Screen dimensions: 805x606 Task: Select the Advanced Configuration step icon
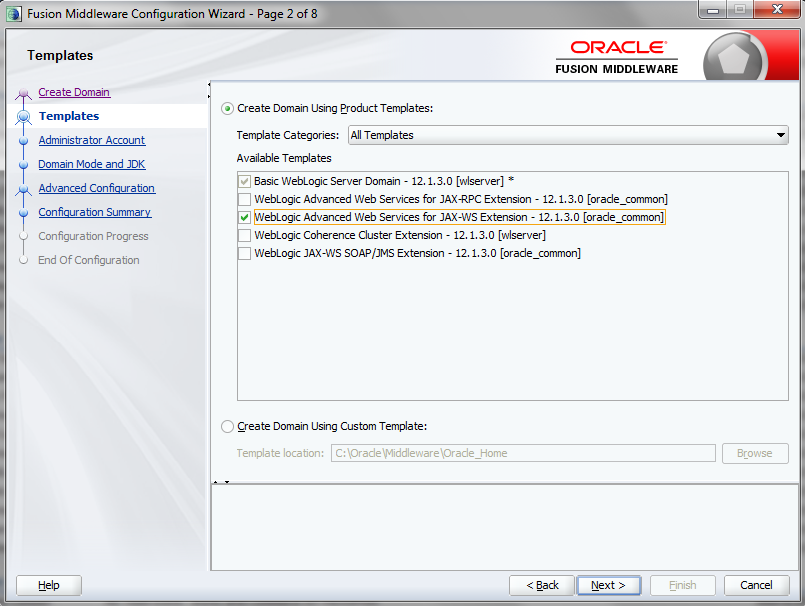(22, 188)
